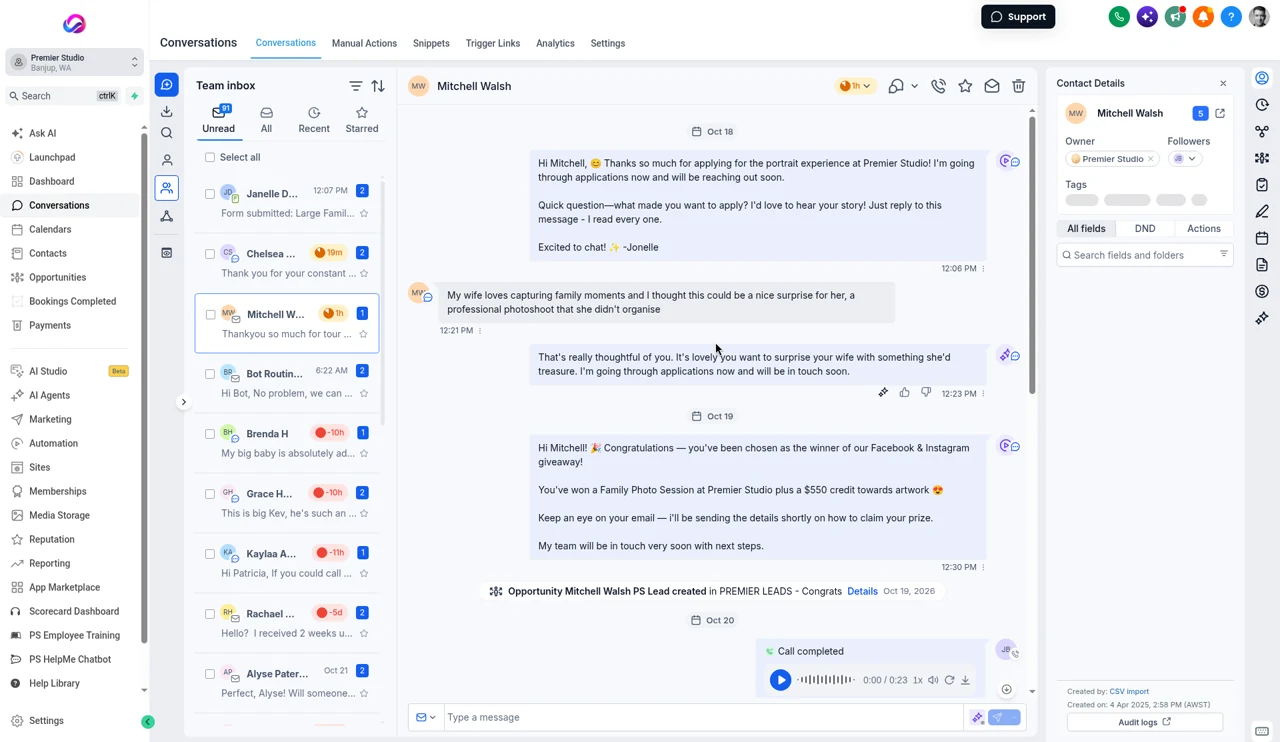Open the orange notifications bell
This screenshot has width=1280, height=742.
tap(1203, 17)
